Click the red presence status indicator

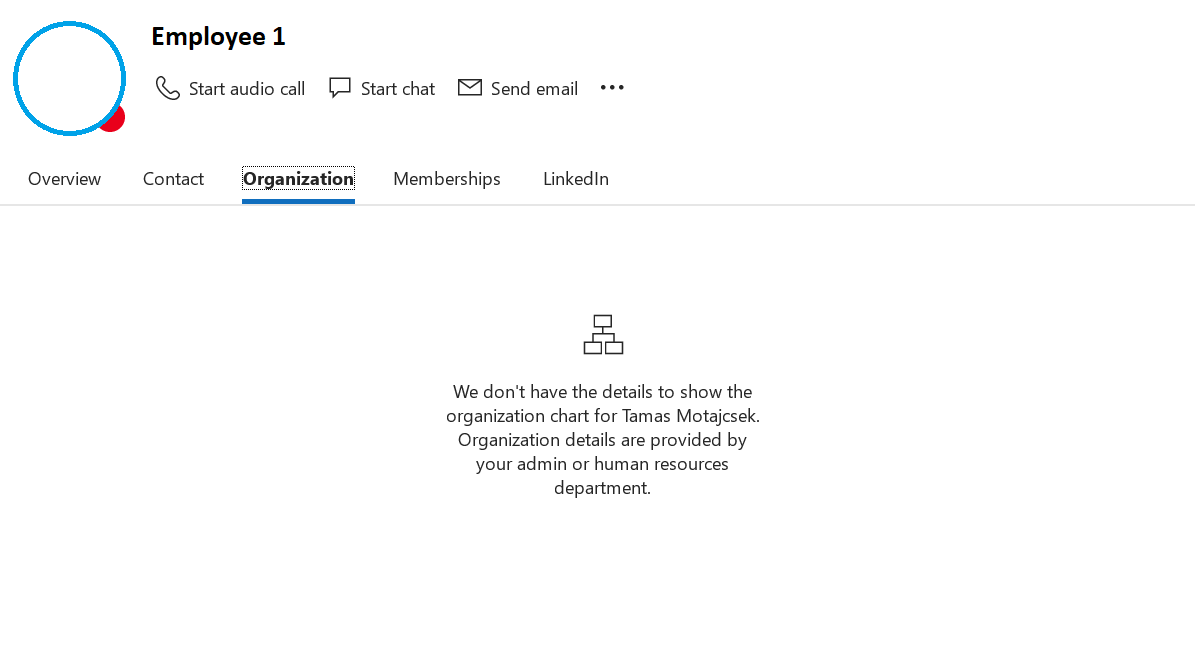click(114, 120)
